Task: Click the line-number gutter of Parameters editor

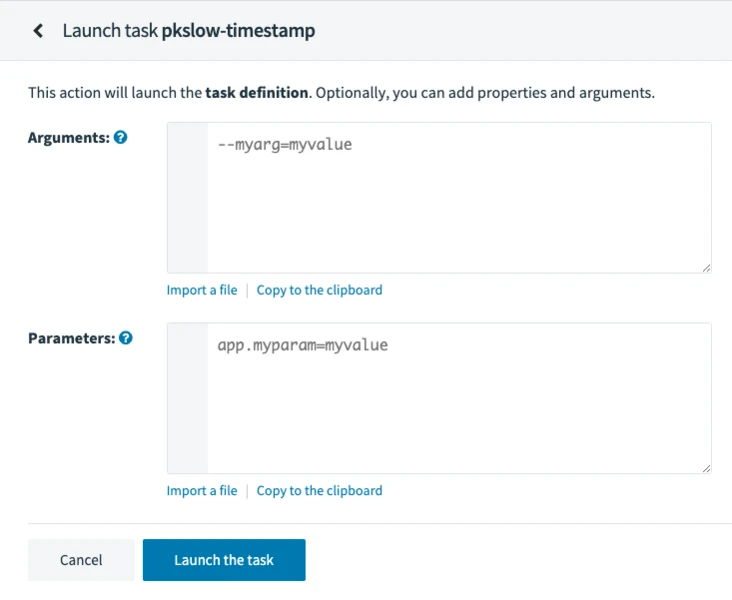Action: 188,398
